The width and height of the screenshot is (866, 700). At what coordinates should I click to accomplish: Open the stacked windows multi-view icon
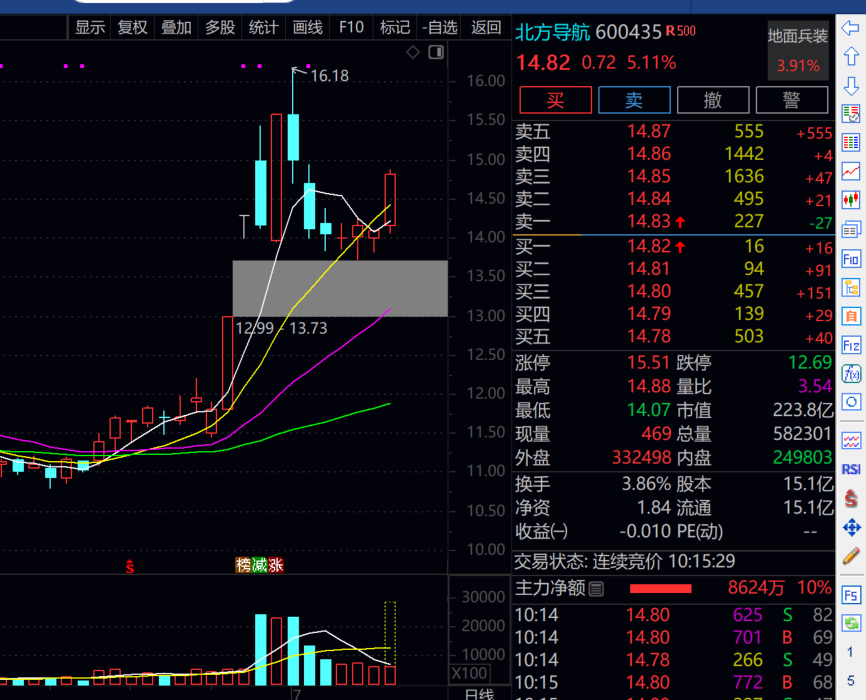pos(851,229)
